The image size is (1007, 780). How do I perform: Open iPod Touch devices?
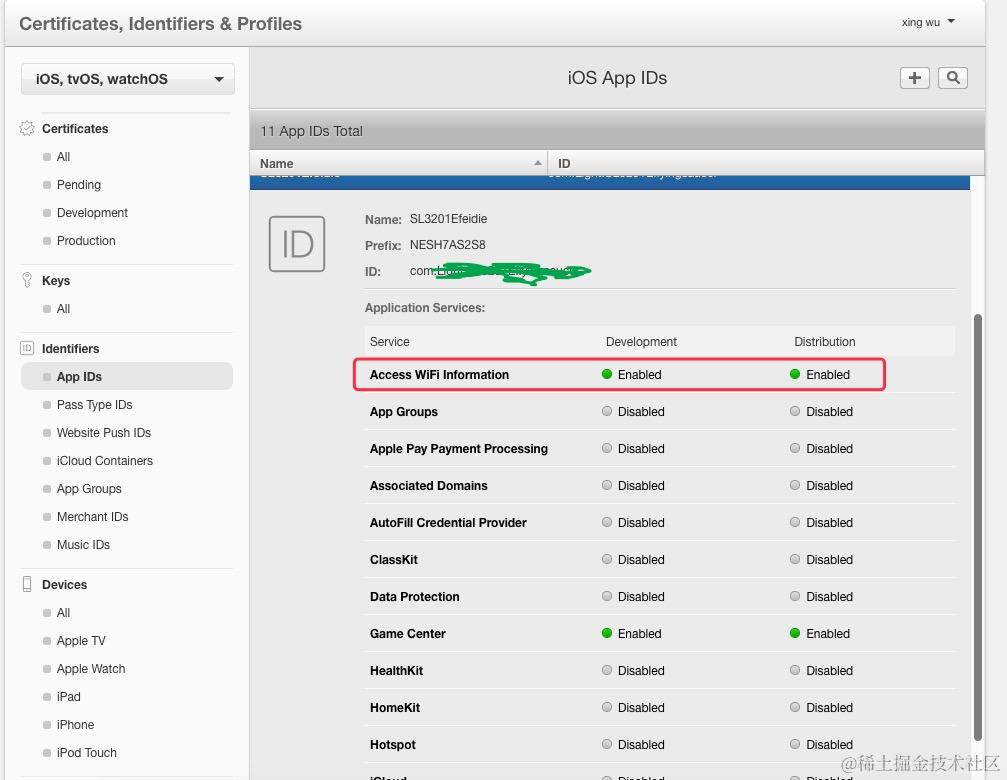click(x=87, y=752)
